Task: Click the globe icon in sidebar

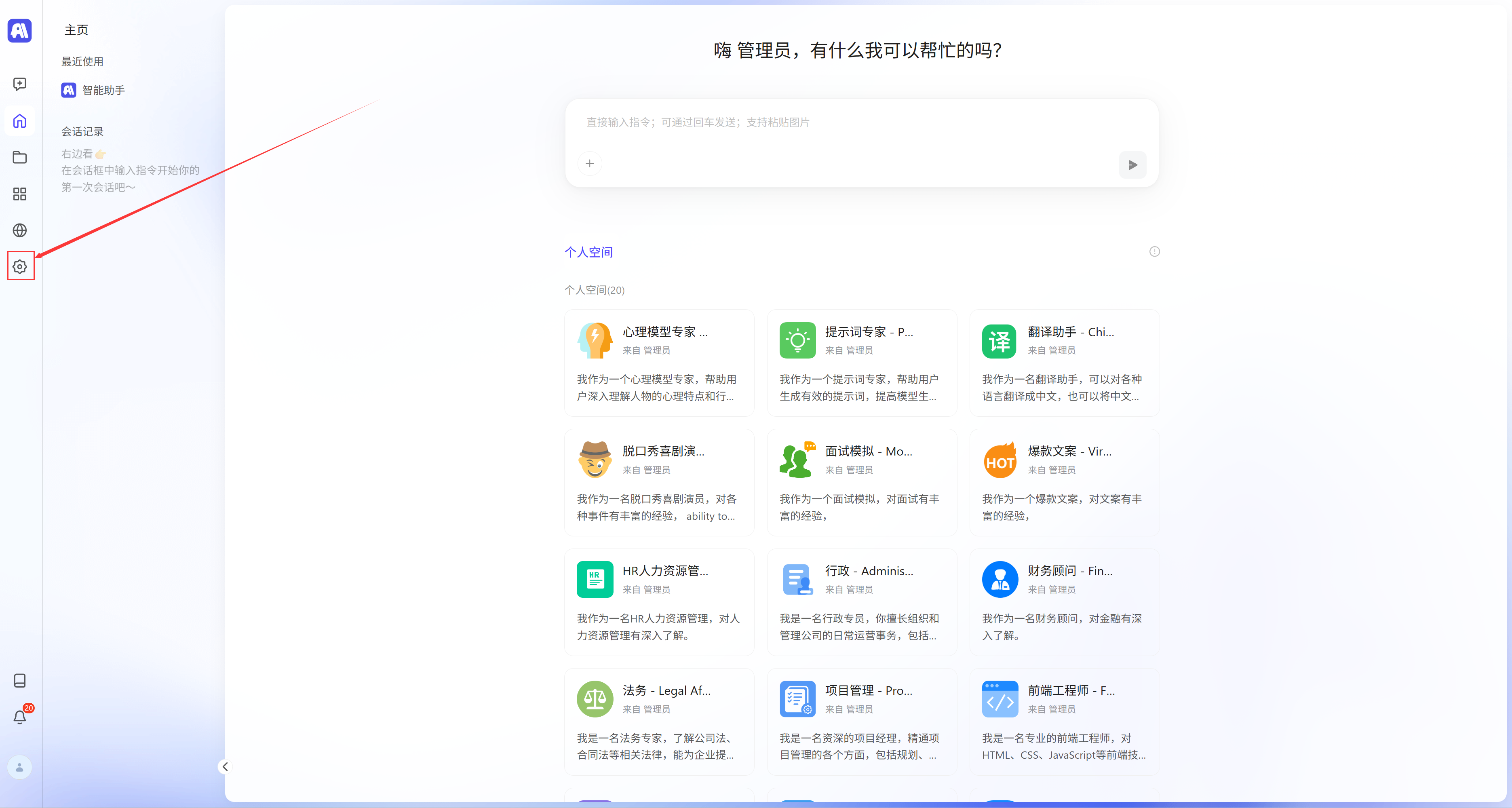Action: pyautogui.click(x=20, y=230)
